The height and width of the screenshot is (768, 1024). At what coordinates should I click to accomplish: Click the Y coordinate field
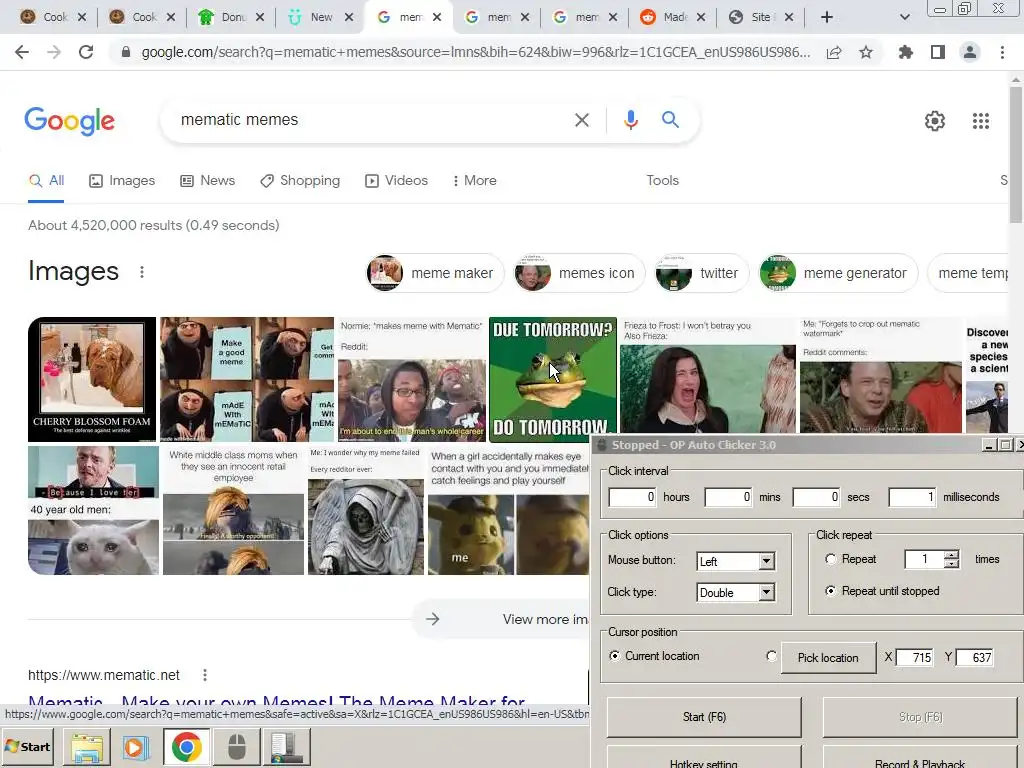[974, 657]
